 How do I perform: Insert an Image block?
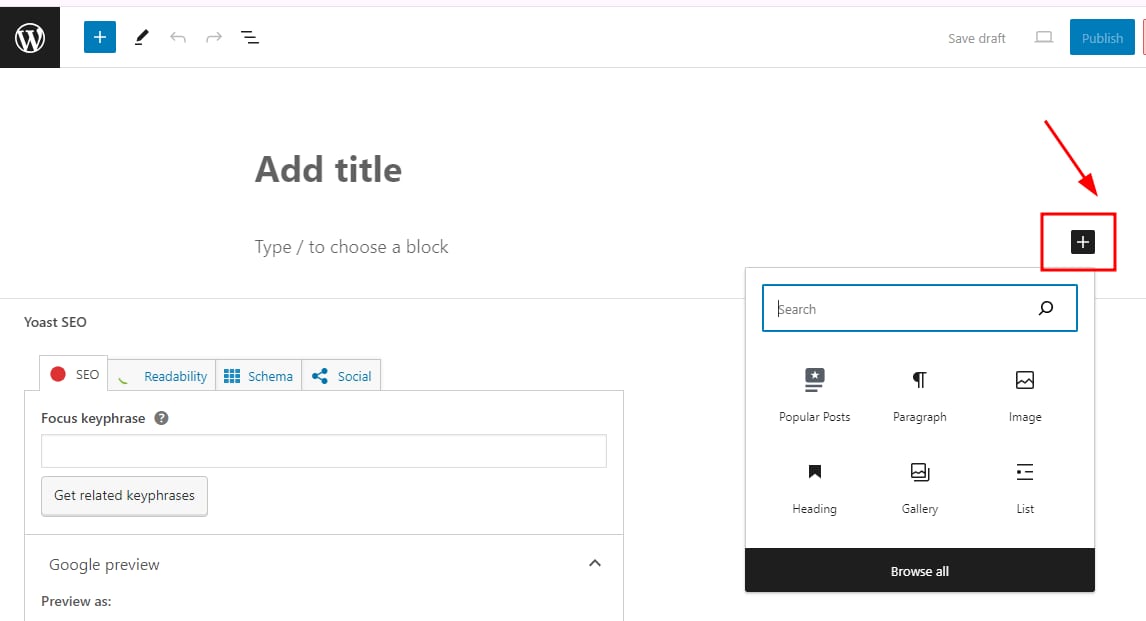pos(1024,394)
